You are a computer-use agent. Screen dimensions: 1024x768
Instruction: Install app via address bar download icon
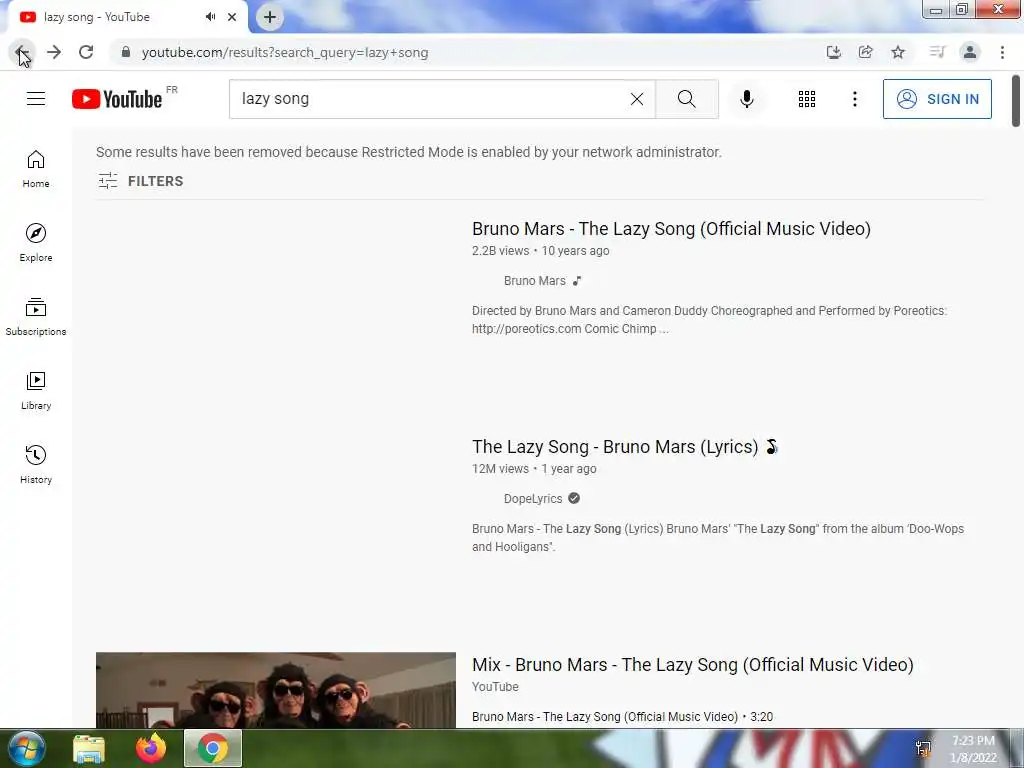(x=833, y=52)
